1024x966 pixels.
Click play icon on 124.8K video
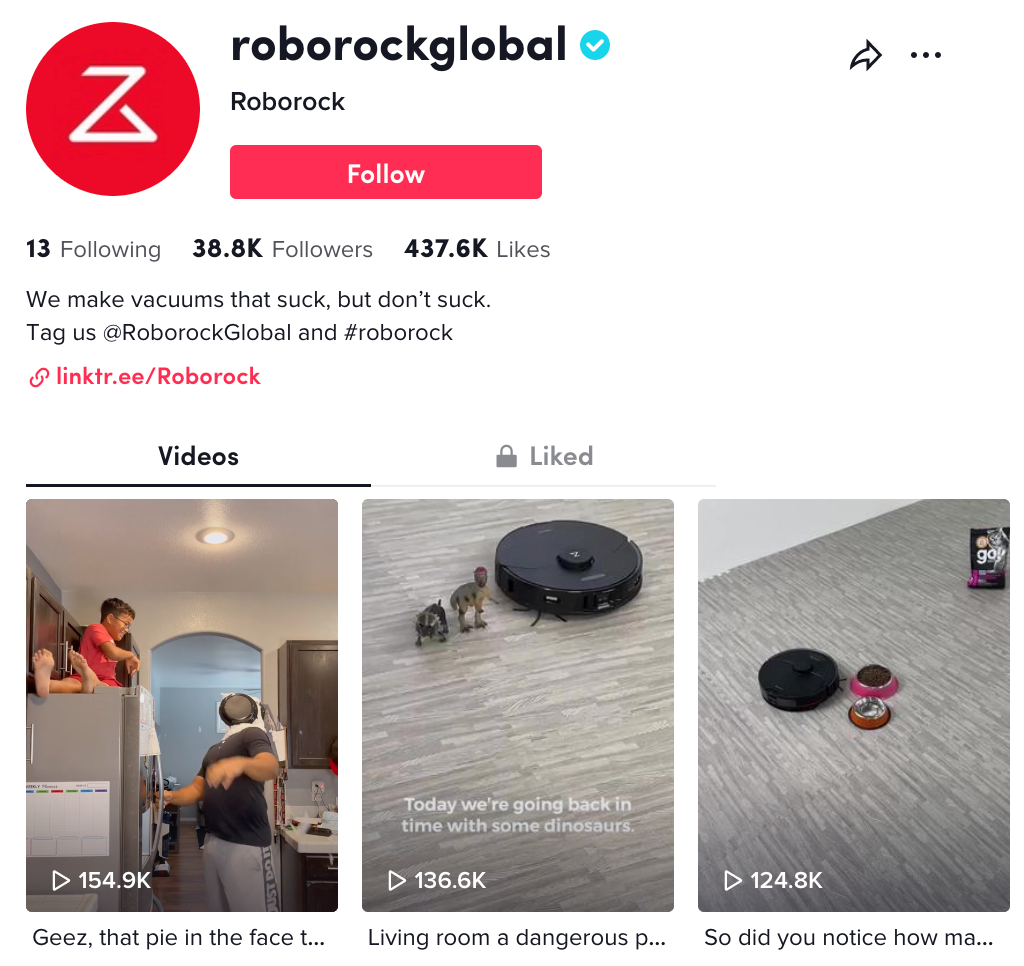pos(733,880)
